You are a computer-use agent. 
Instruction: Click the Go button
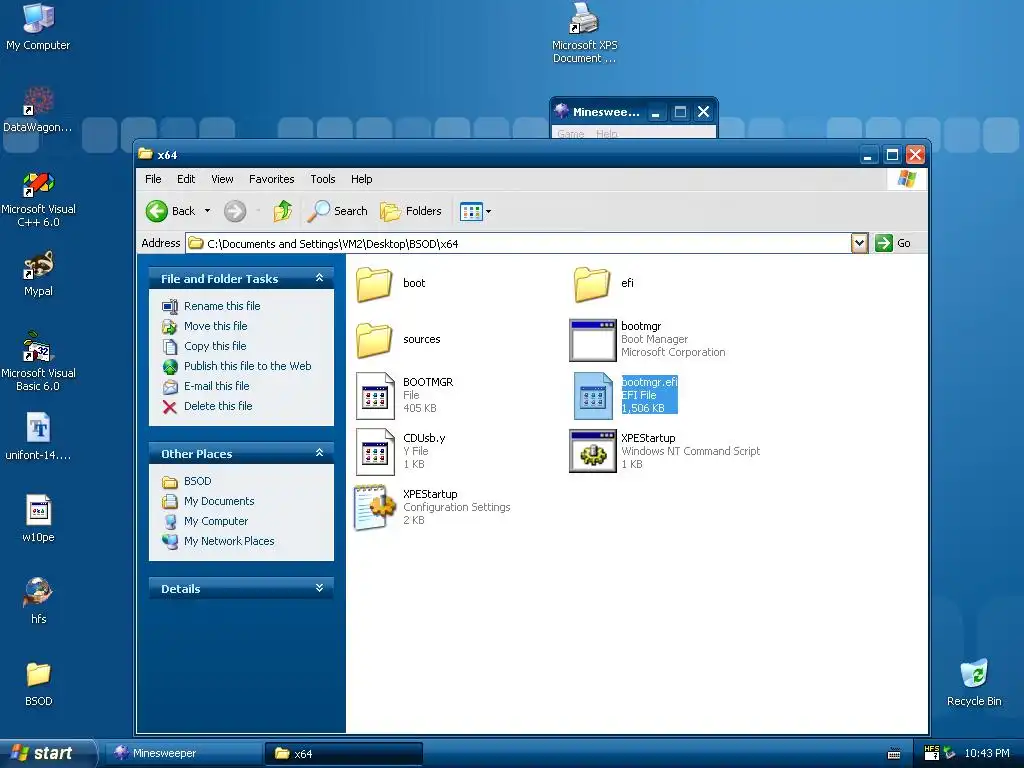point(893,243)
